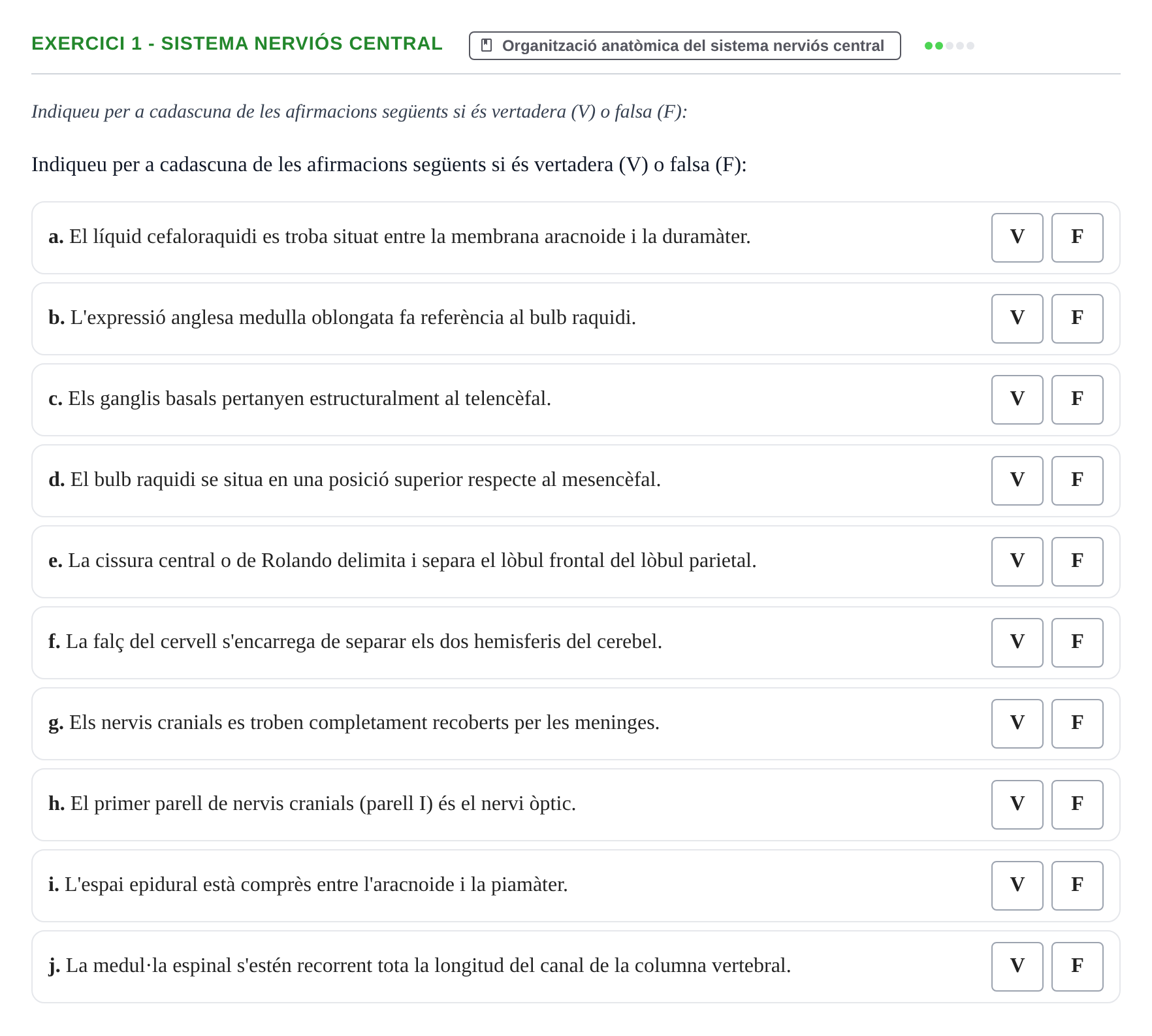Mark statement a as V (vertadera)
The width and height of the screenshot is (1152, 1036).
coord(1017,238)
